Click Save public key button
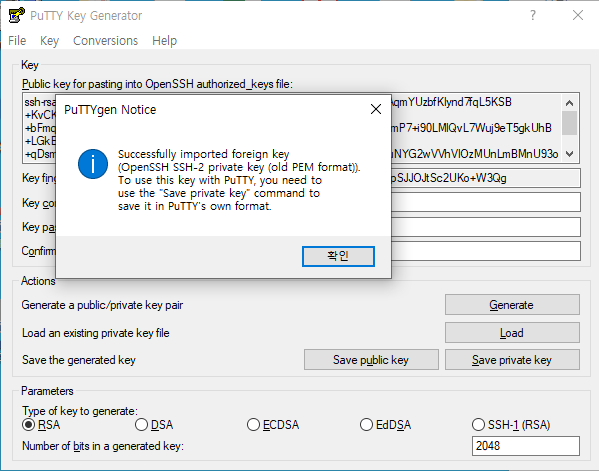 (x=371, y=360)
